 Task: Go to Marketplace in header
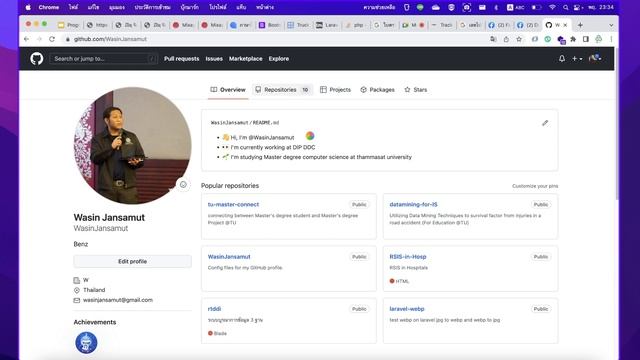tap(245, 59)
